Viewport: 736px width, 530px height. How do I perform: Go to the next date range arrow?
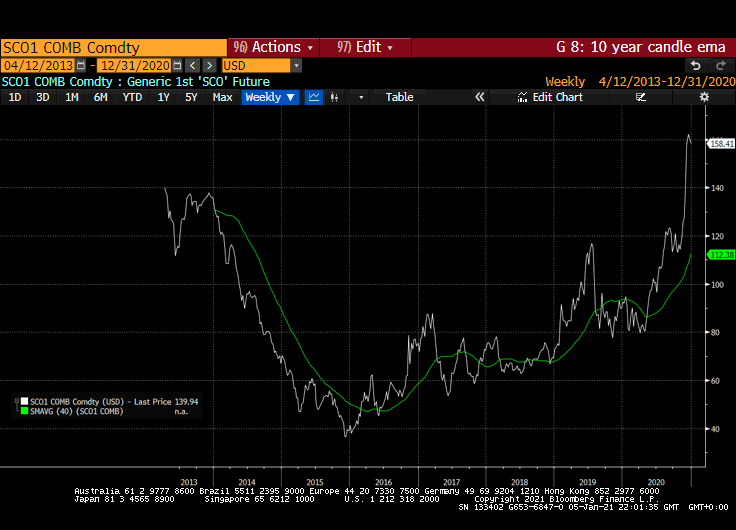click(209, 65)
